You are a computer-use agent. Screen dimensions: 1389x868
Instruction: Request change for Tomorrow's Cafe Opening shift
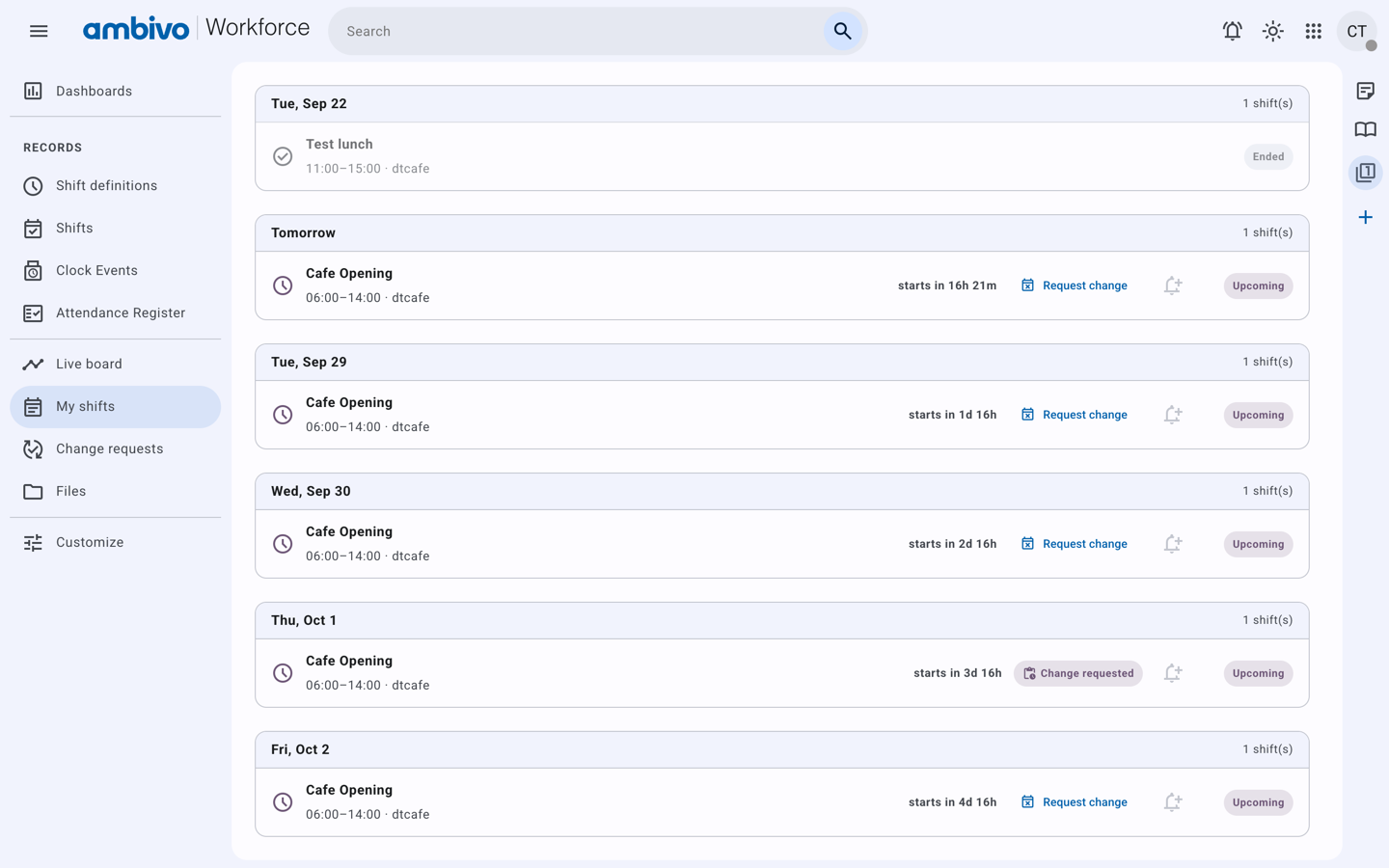[x=1074, y=285]
